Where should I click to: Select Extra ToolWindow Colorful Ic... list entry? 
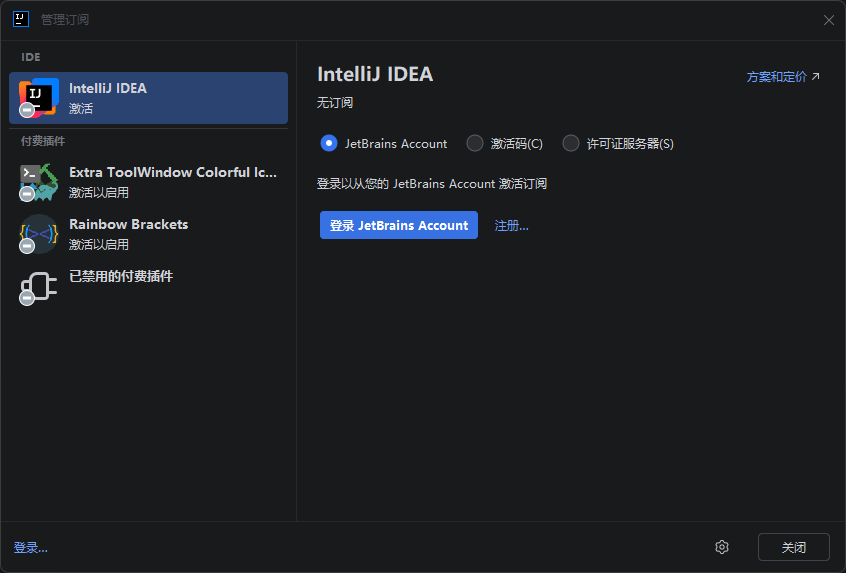pyautogui.click(x=148, y=182)
